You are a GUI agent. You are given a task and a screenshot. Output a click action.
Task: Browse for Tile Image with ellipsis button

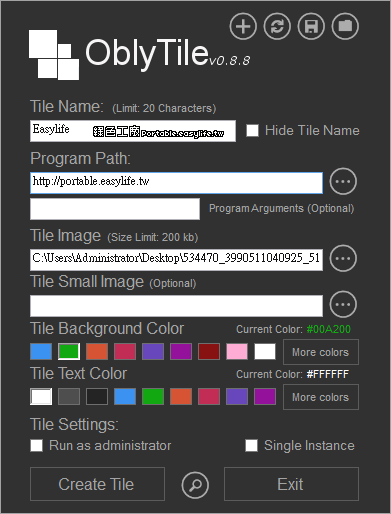click(x=343, y=258)
